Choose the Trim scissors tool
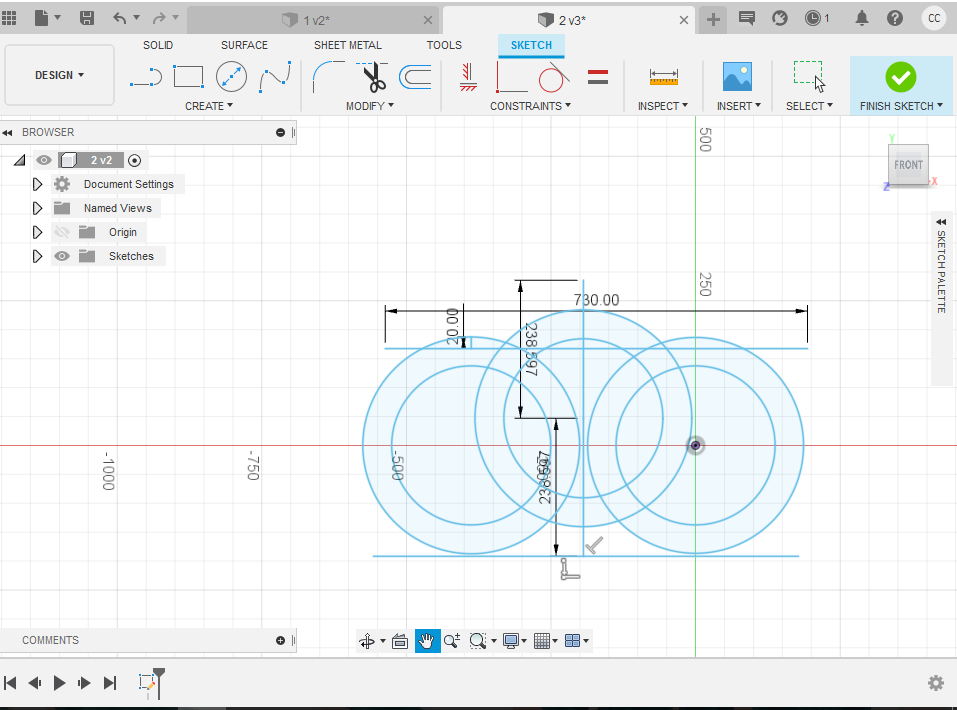 click(373, 77)
